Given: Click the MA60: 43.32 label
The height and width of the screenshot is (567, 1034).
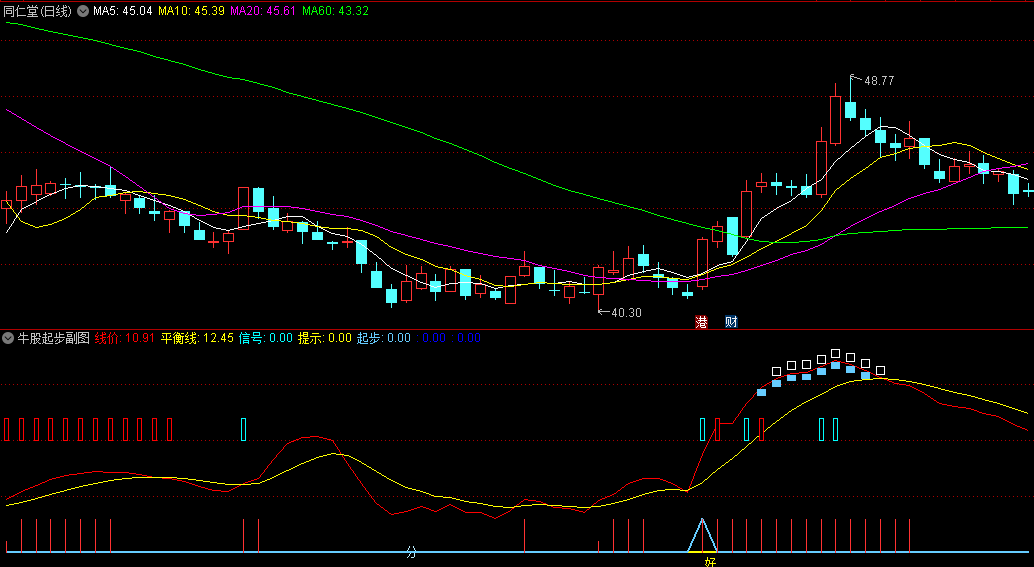Looking at the screenshot, I should [336, 11].
